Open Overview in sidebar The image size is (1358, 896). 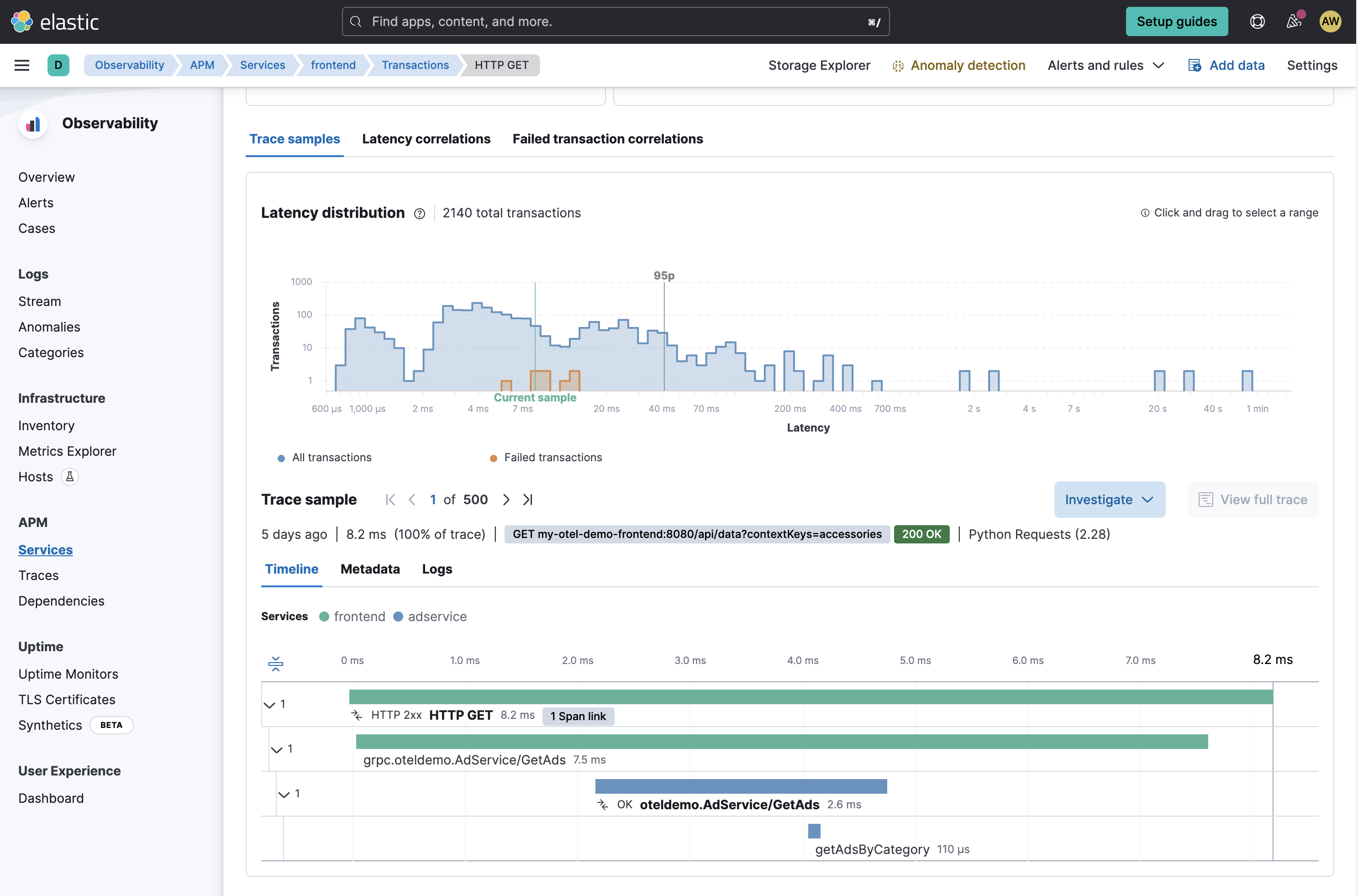click(x=46, y=177)
